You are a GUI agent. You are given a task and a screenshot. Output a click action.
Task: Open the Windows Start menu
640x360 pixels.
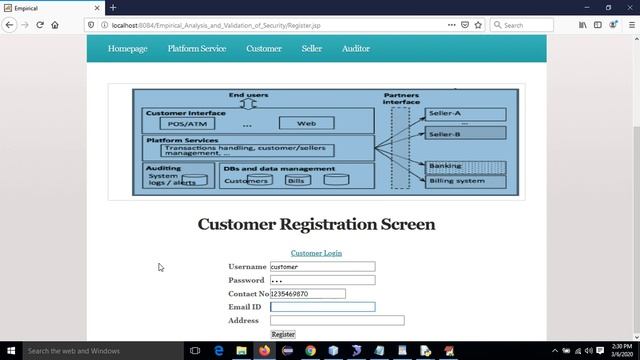[11, 351]
